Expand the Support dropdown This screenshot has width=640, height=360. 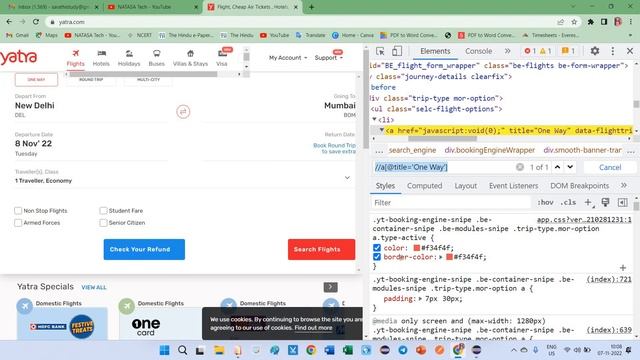pos(329,58)
